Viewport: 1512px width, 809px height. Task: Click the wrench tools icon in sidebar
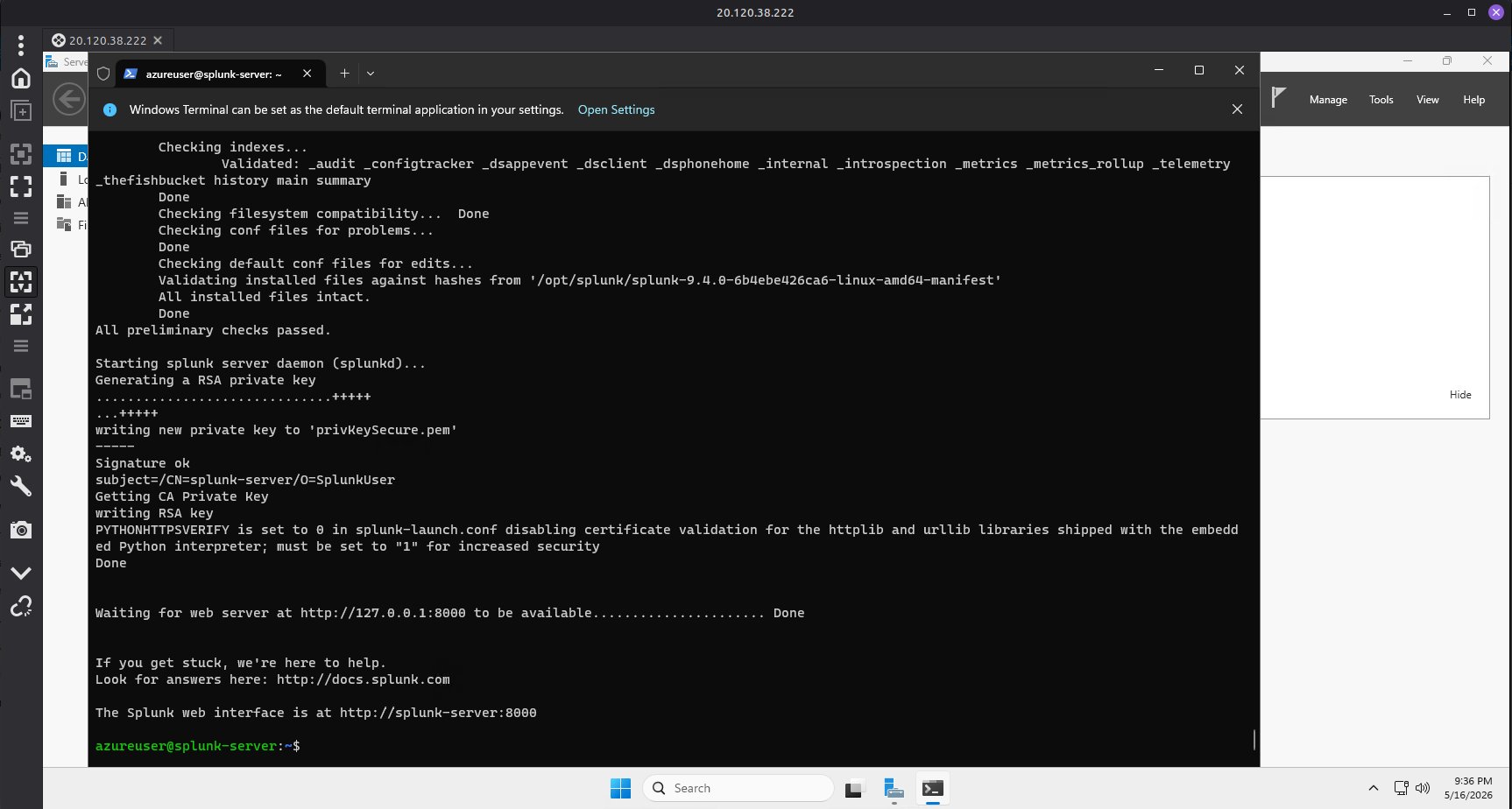21,486
